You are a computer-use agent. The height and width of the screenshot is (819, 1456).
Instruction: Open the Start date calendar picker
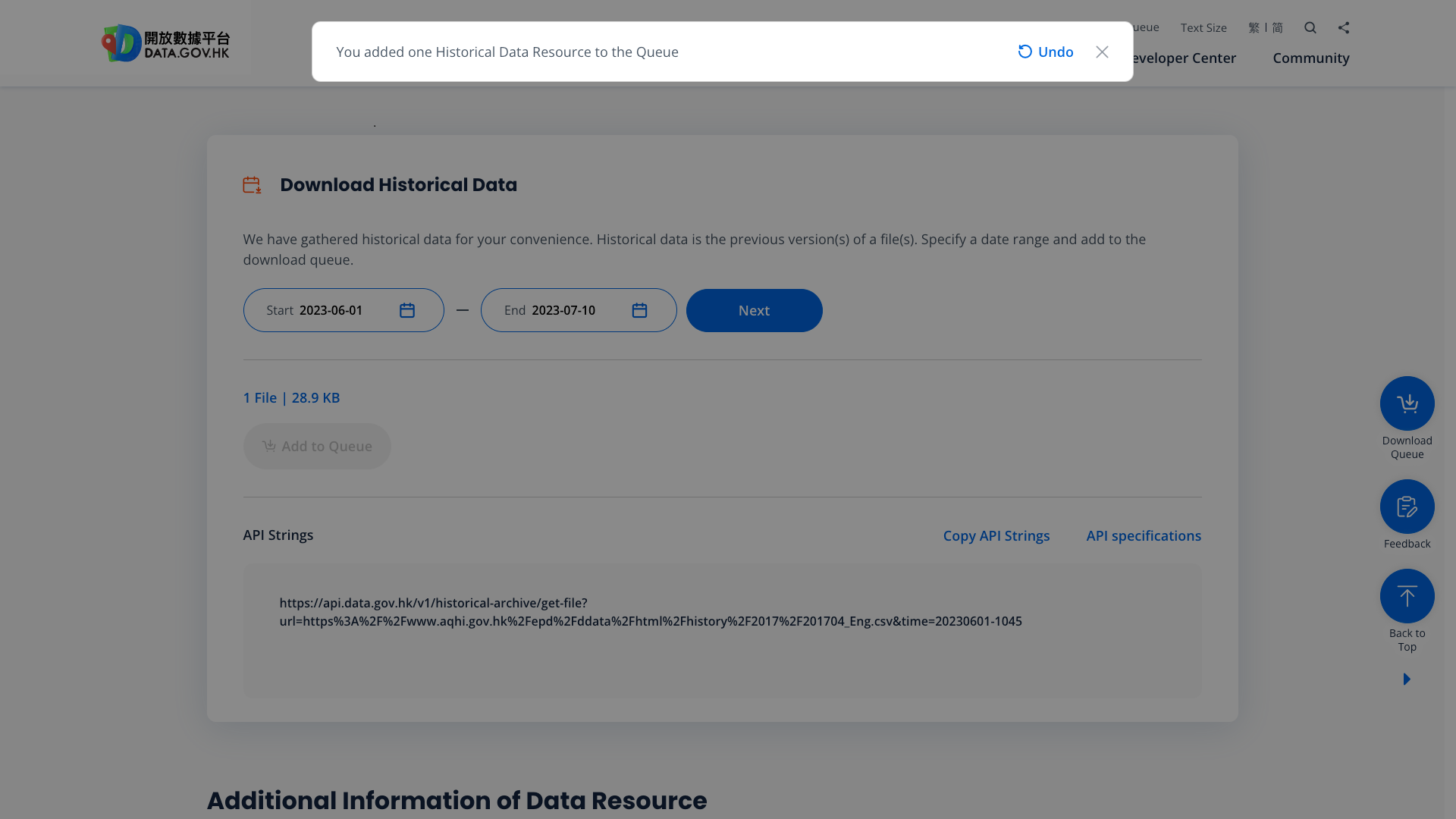[407, 310]
